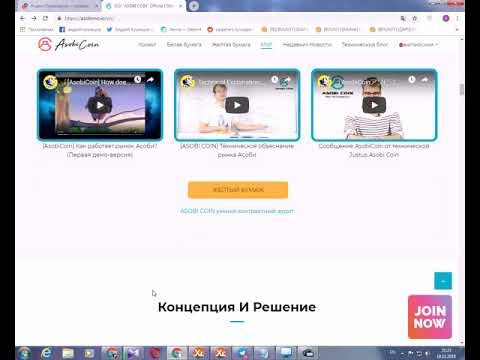Open the first folder bookmark in bookmarks bar
Image resolution: width=480 pixels, height=360 pixels.
click(284, 29)
